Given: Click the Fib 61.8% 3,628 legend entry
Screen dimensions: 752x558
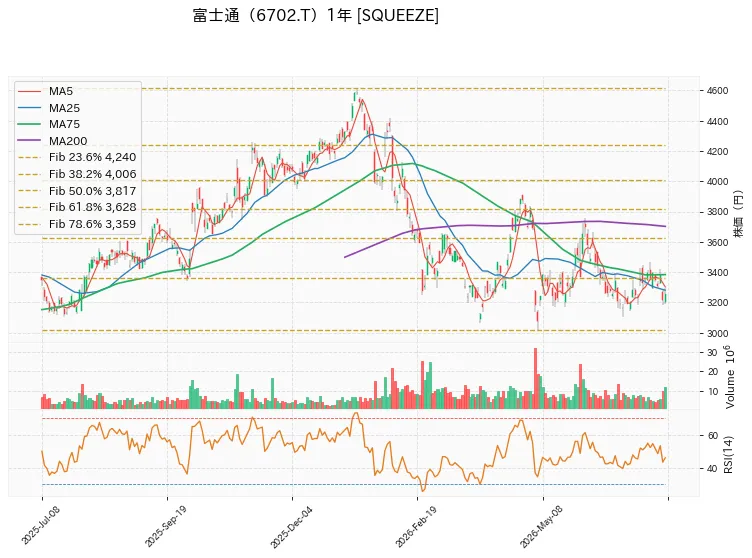Looking at the screenshot, I should coord(77,207).
